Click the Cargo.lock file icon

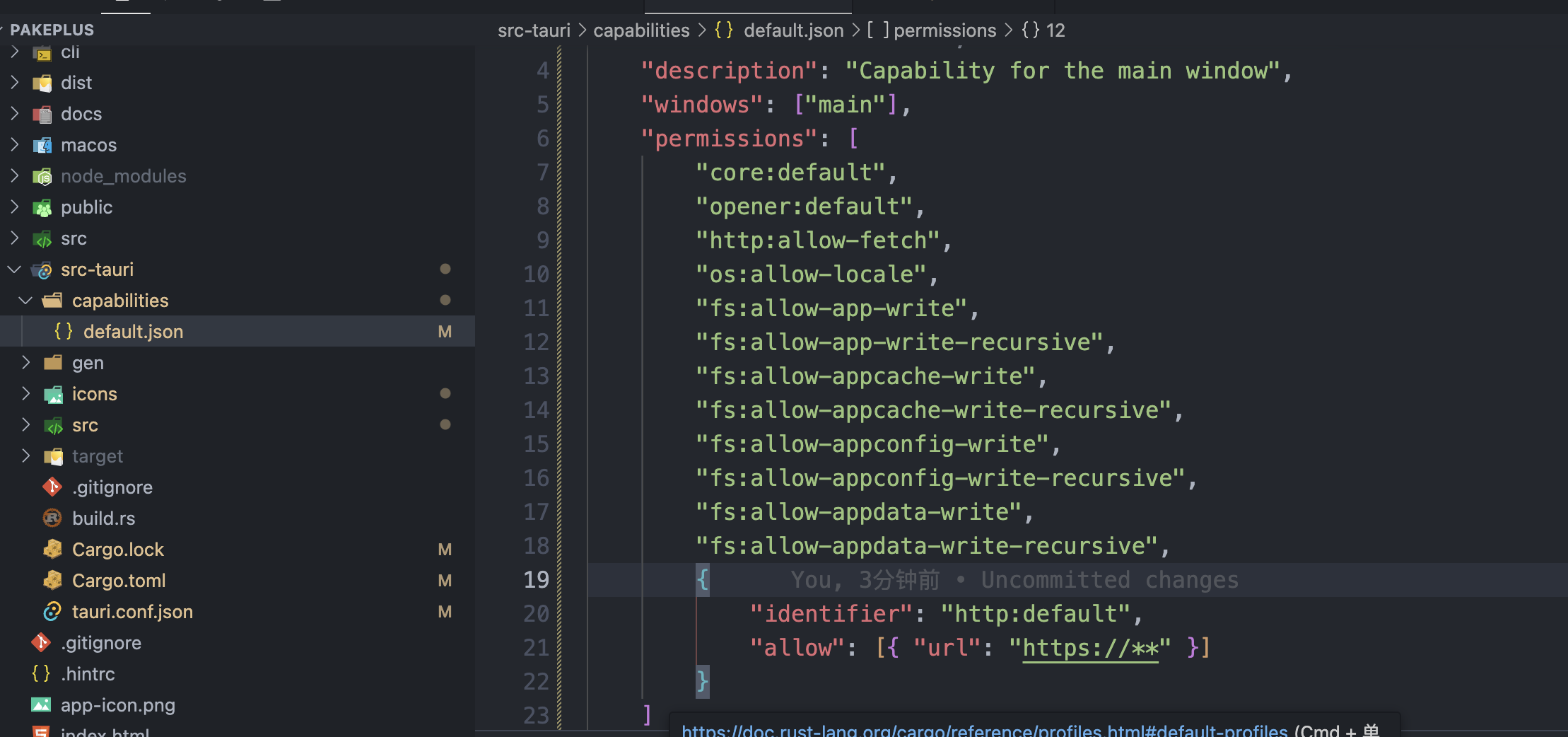[x=52, y=549]
